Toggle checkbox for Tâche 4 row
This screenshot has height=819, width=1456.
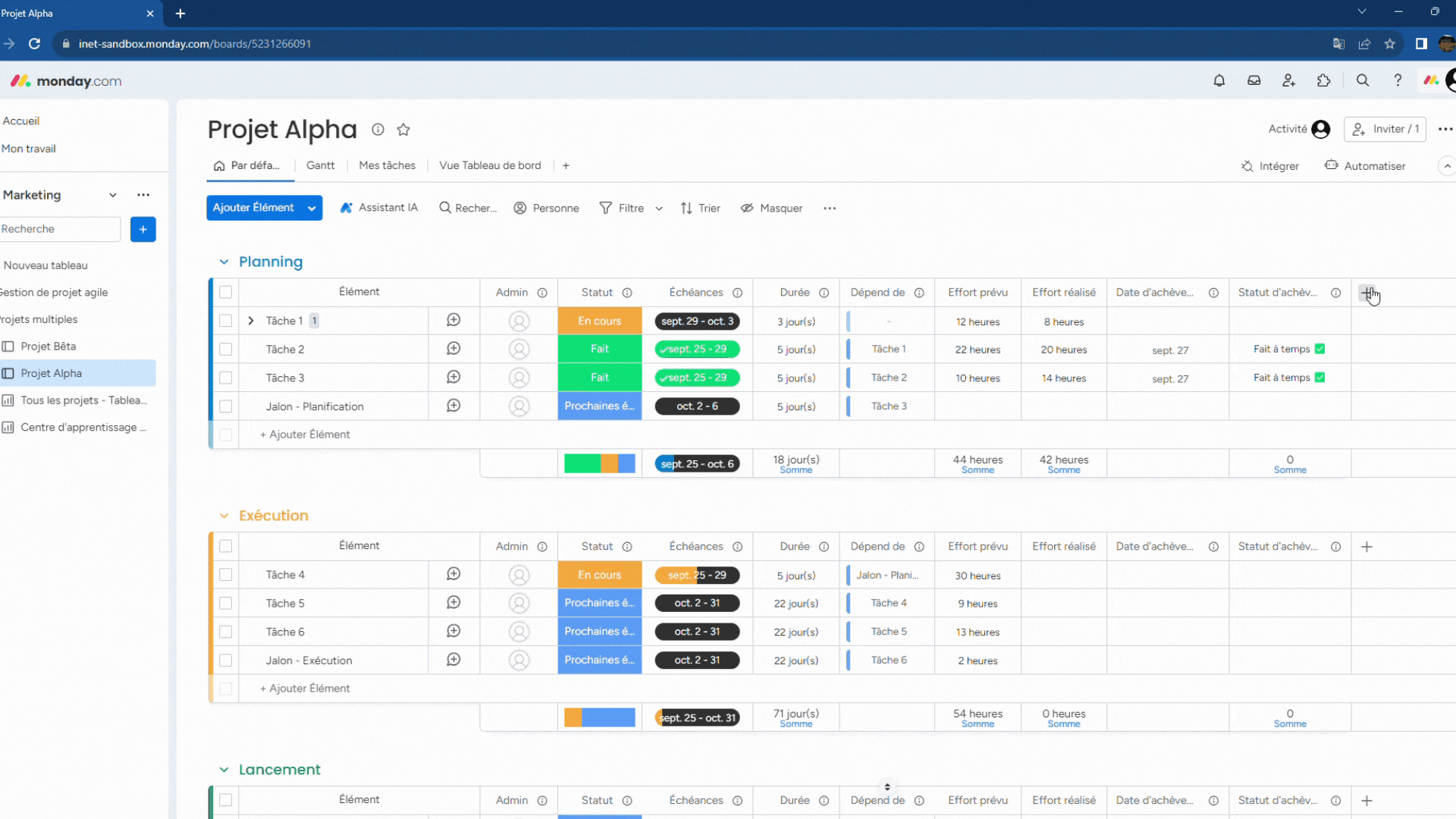point(225,575)
